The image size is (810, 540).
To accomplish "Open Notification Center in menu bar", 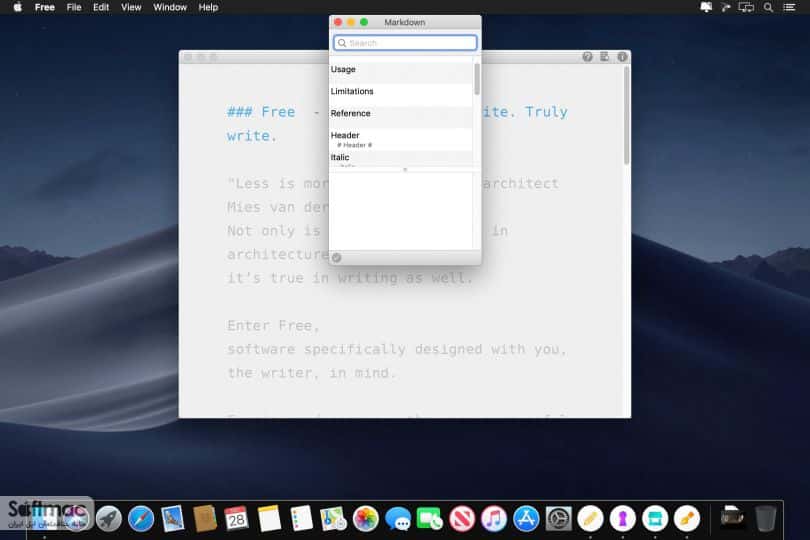I will pos(789,7).
